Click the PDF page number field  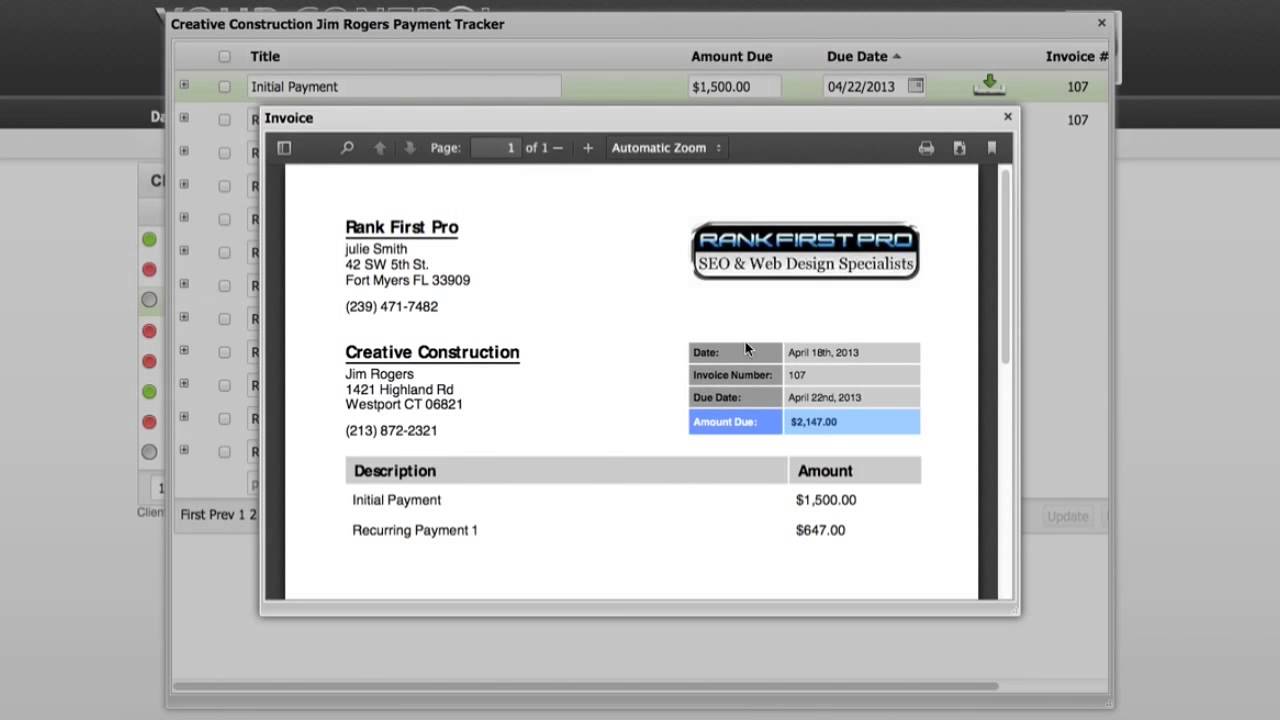[x=496, y=148]
